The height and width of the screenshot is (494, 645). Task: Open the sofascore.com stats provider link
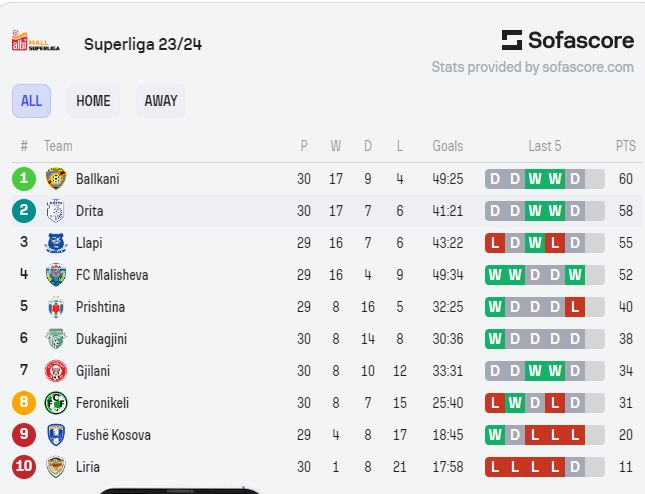tap(588, 67)
